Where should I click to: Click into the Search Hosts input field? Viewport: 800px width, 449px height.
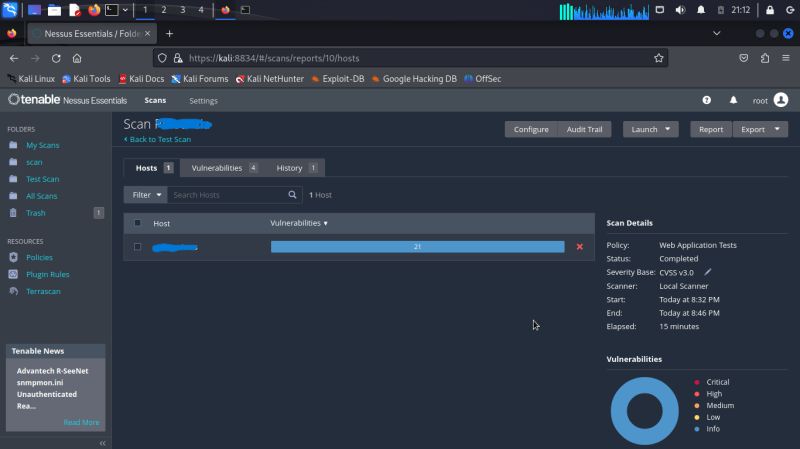click(x=226, y=195)
